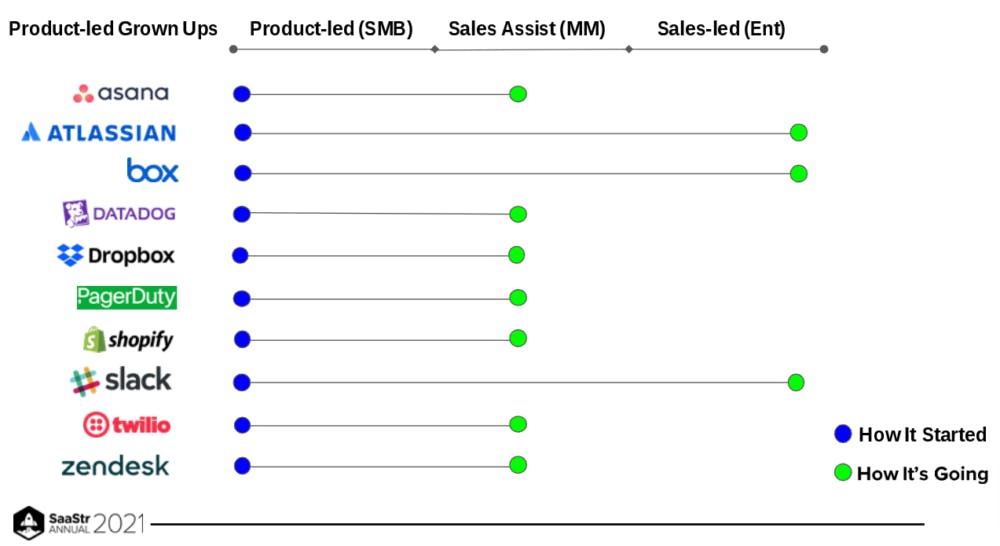Image resolution: width=1000 pixels, height=546 pixels.
Task: Click the Atlassian logo
Action: (99, 132)
